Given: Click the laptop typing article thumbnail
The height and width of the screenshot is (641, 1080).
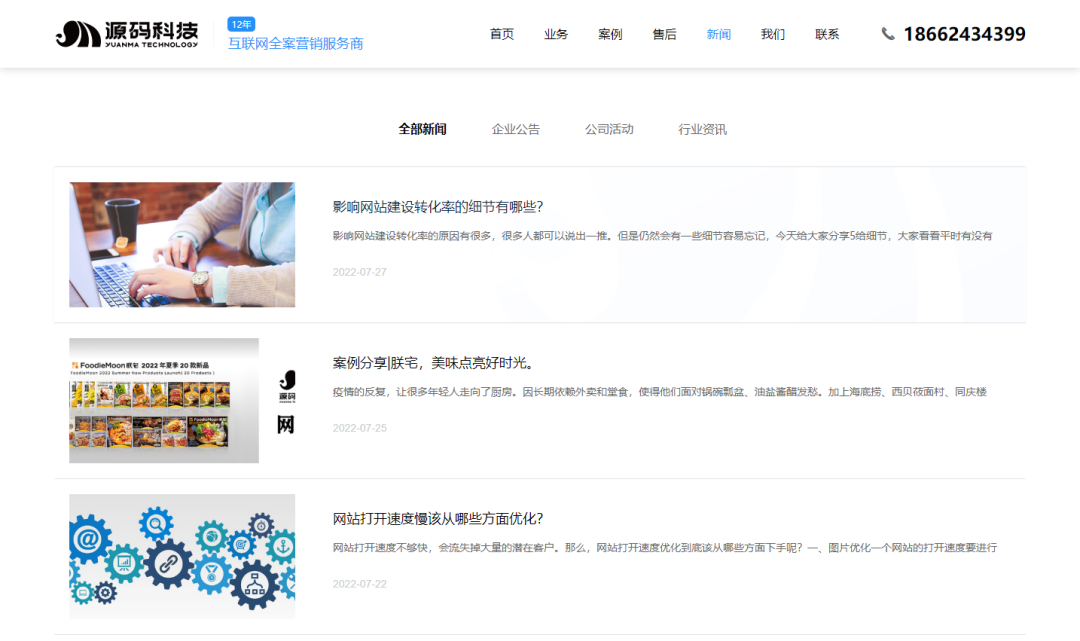Looking at the screenshot, I should [x=182, y=245].
